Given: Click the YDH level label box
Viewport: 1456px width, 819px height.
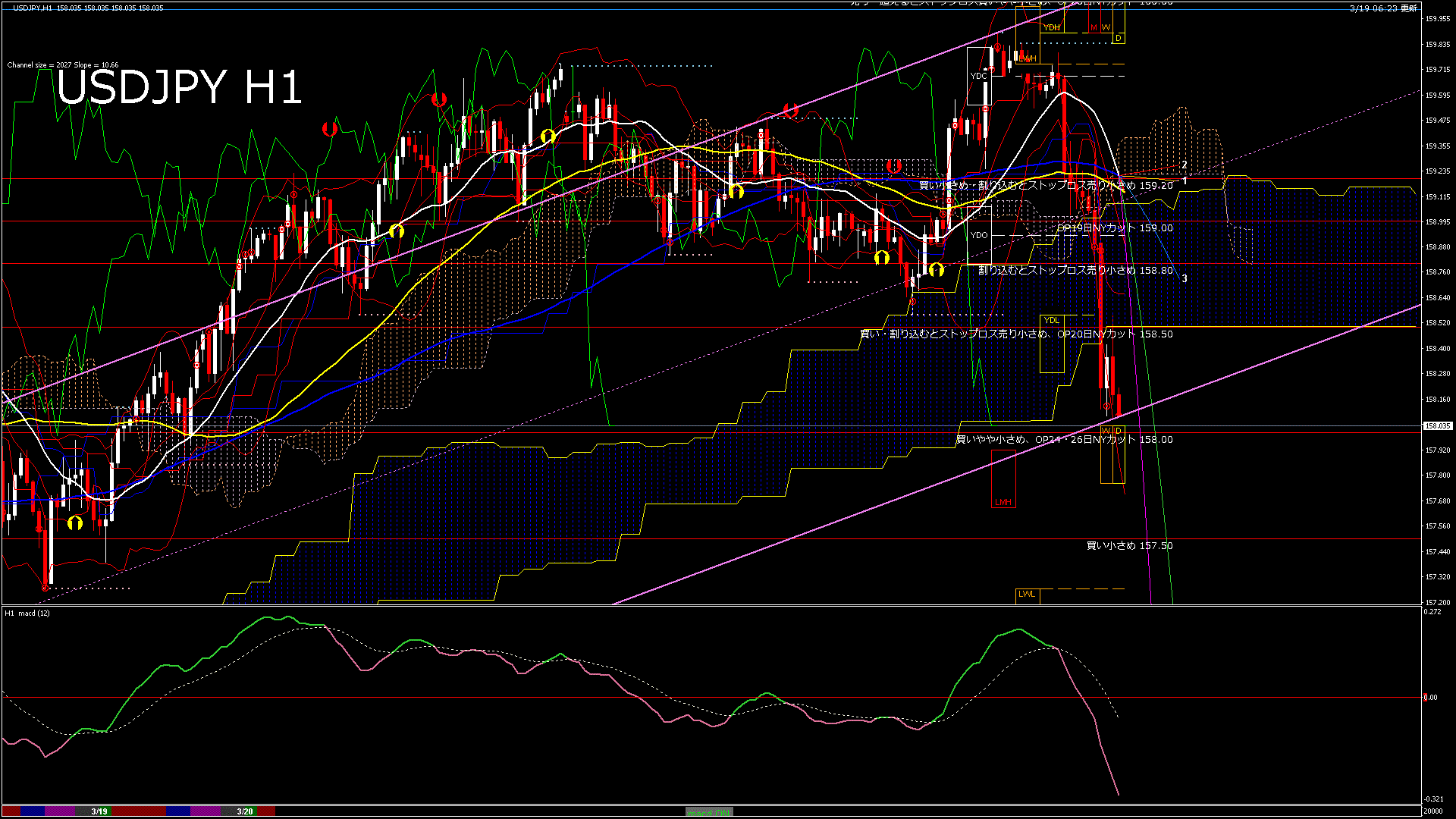Looking at the screenshot, I should pos(1051,27).
